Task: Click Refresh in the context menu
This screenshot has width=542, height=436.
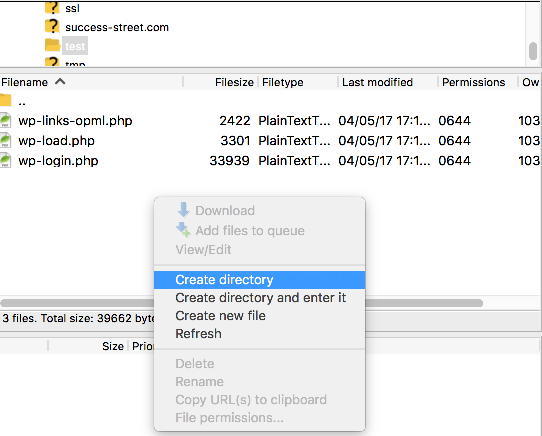Action: (259, 334)
